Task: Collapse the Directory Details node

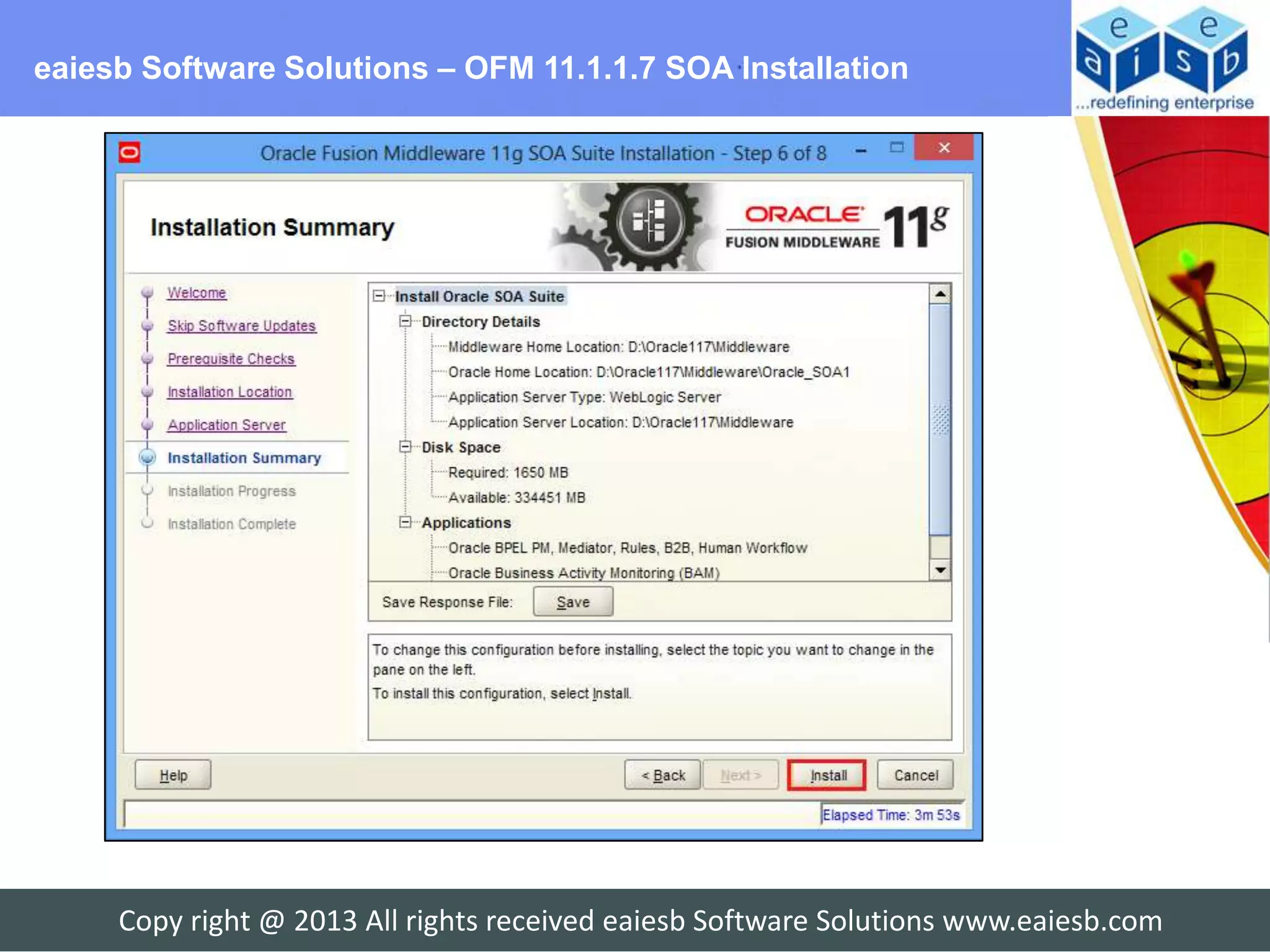Action: [x=406, y=321]
